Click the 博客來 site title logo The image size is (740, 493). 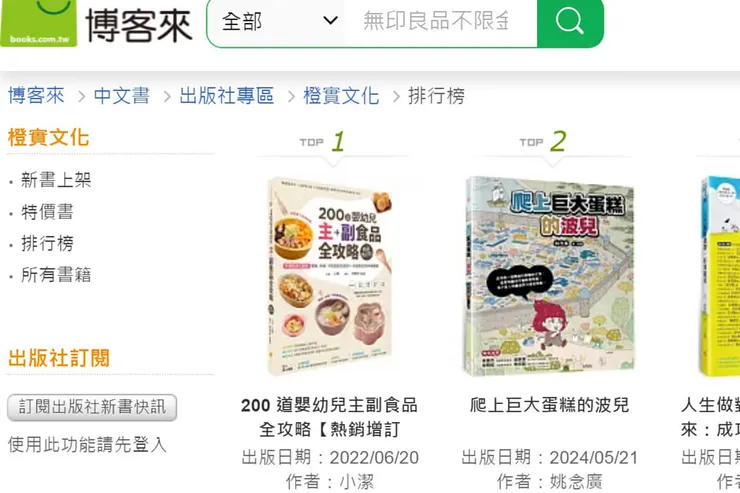139,25
